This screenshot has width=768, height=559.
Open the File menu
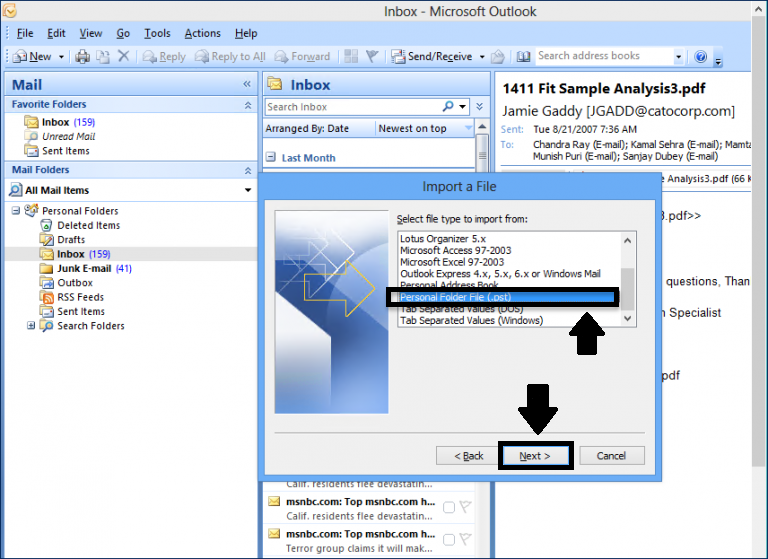(x=25, y=33)
